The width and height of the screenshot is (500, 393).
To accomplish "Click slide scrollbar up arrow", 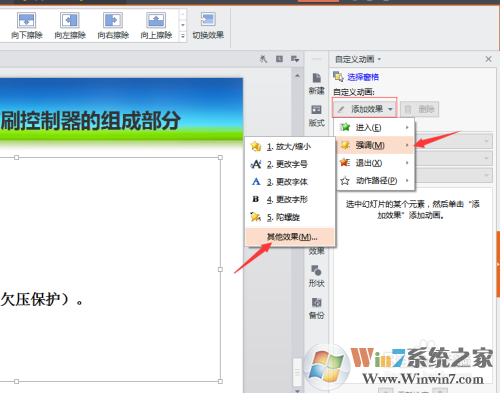I will (x=297, y=76).
